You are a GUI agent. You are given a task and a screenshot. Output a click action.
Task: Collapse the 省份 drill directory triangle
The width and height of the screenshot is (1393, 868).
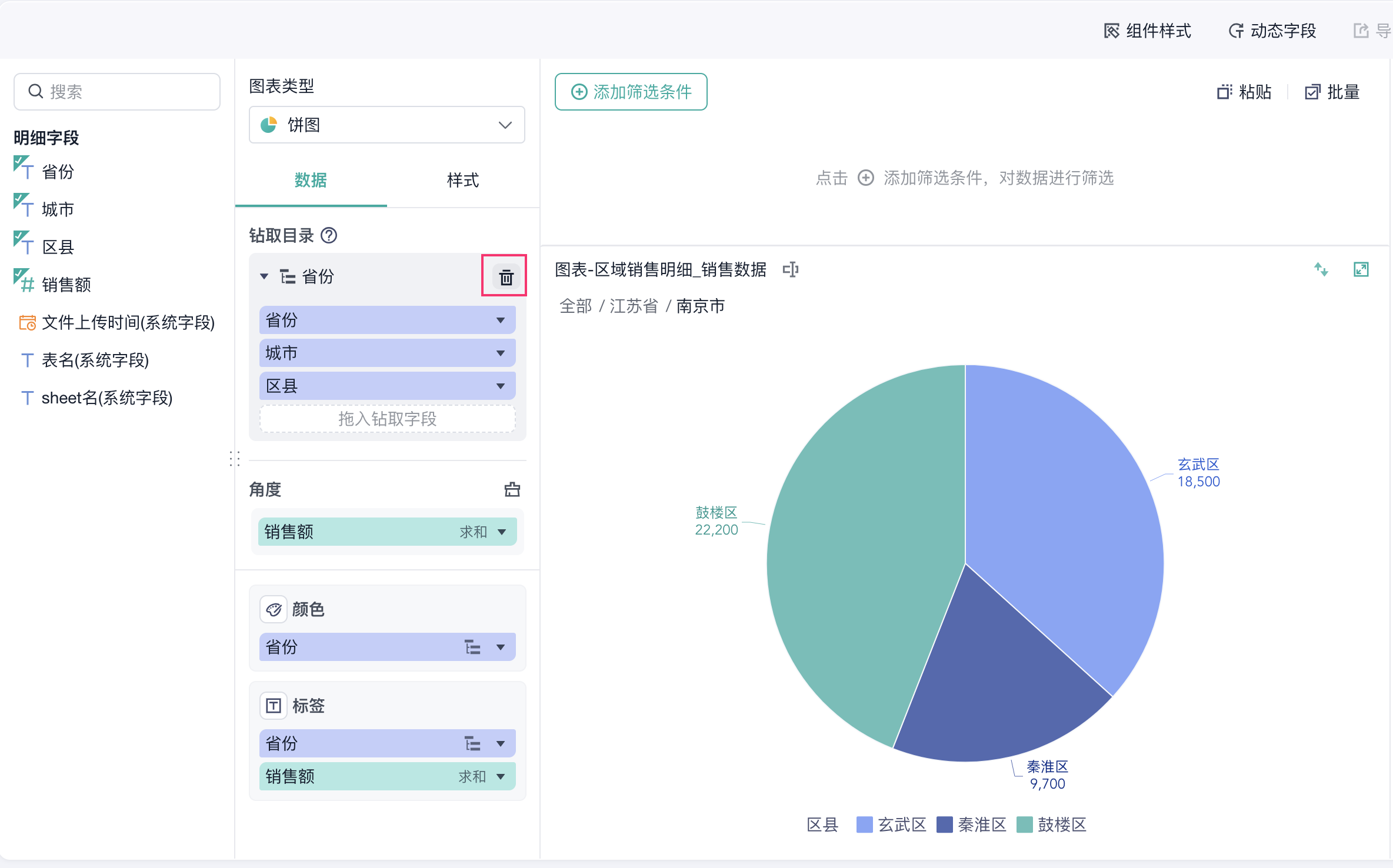pos(264,276)
